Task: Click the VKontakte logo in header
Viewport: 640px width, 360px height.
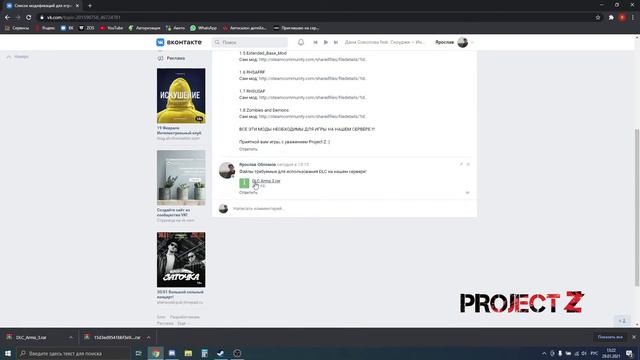Action: click(179, 42)
